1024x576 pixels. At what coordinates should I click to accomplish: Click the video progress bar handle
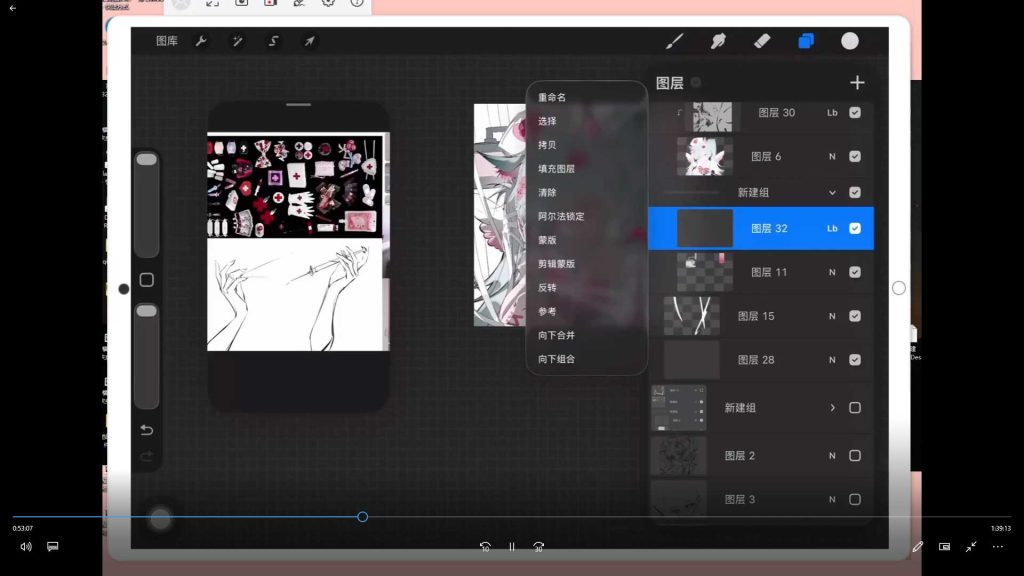362,517
